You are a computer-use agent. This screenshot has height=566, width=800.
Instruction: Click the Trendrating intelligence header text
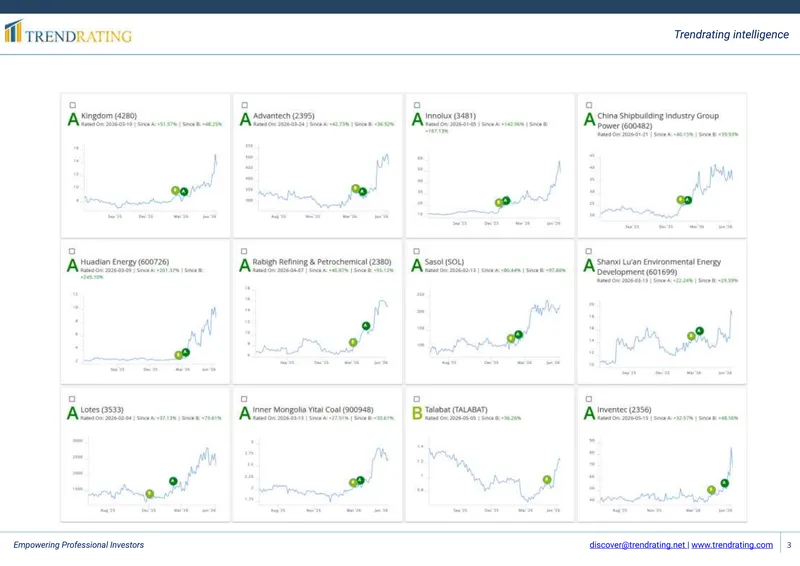click(731, 35)
